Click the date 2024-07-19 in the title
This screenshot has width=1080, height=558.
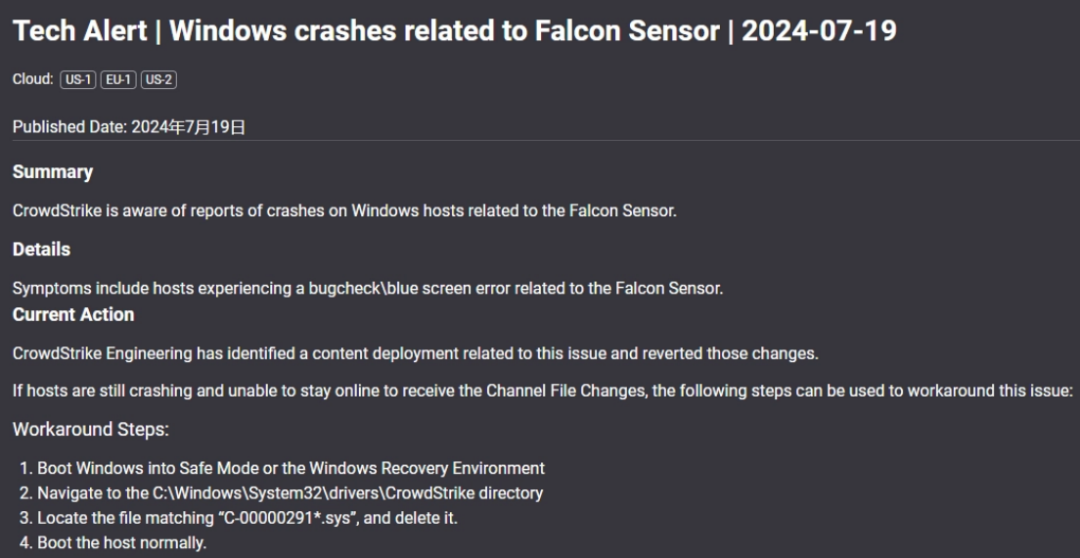click(819, 31)
